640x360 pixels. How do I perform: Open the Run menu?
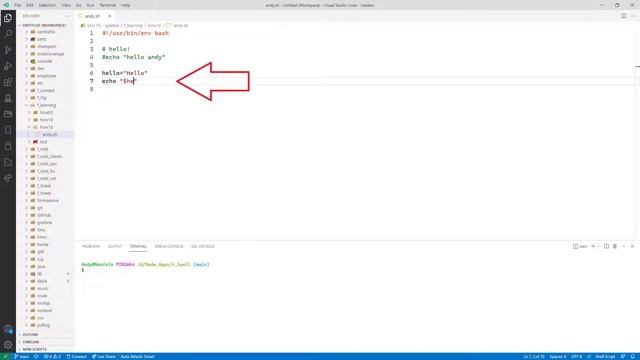(90, 5)
